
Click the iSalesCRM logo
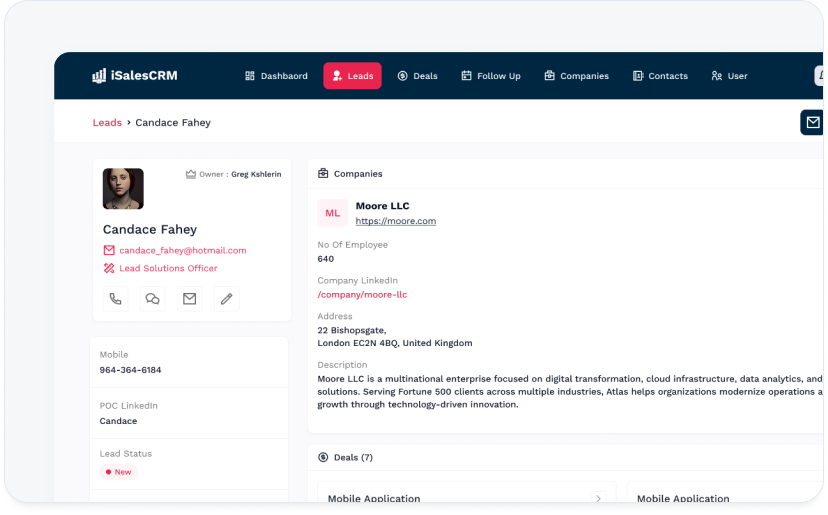(x=135, y=76)
